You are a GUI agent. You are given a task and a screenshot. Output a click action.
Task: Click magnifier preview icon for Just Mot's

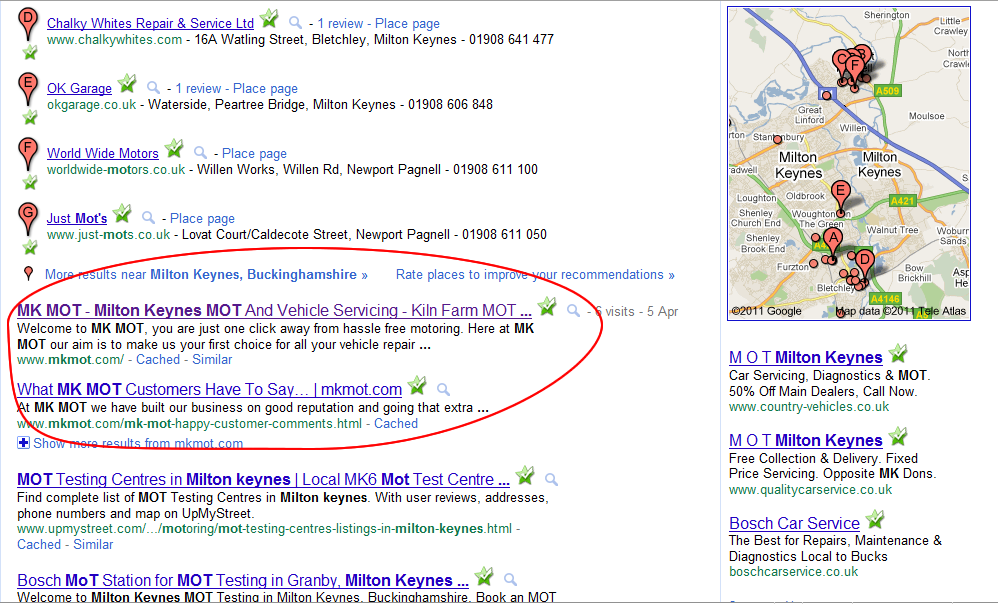pyautogui.click(x=148, y=218)
